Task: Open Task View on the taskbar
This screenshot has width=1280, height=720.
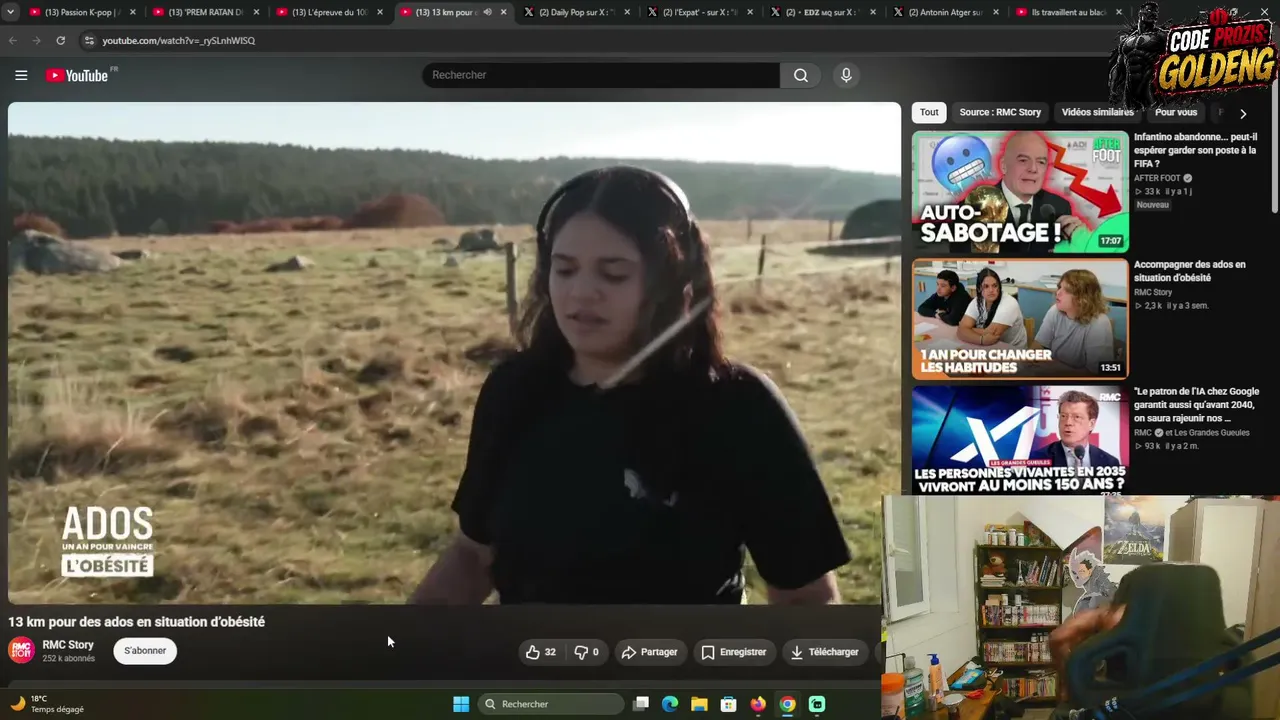Action: pyautogui.click(x=641, y=704)
